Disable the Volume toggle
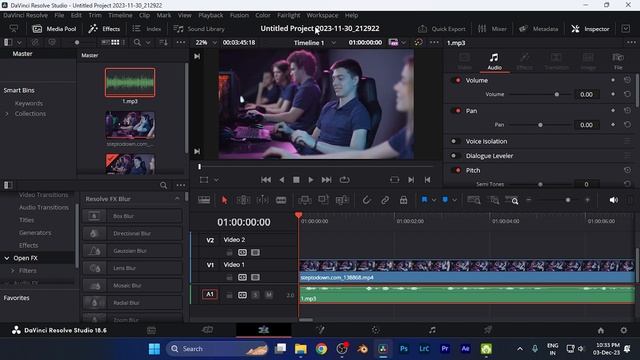The height and width of the screenshot is (360, 640). pos(457,80)
